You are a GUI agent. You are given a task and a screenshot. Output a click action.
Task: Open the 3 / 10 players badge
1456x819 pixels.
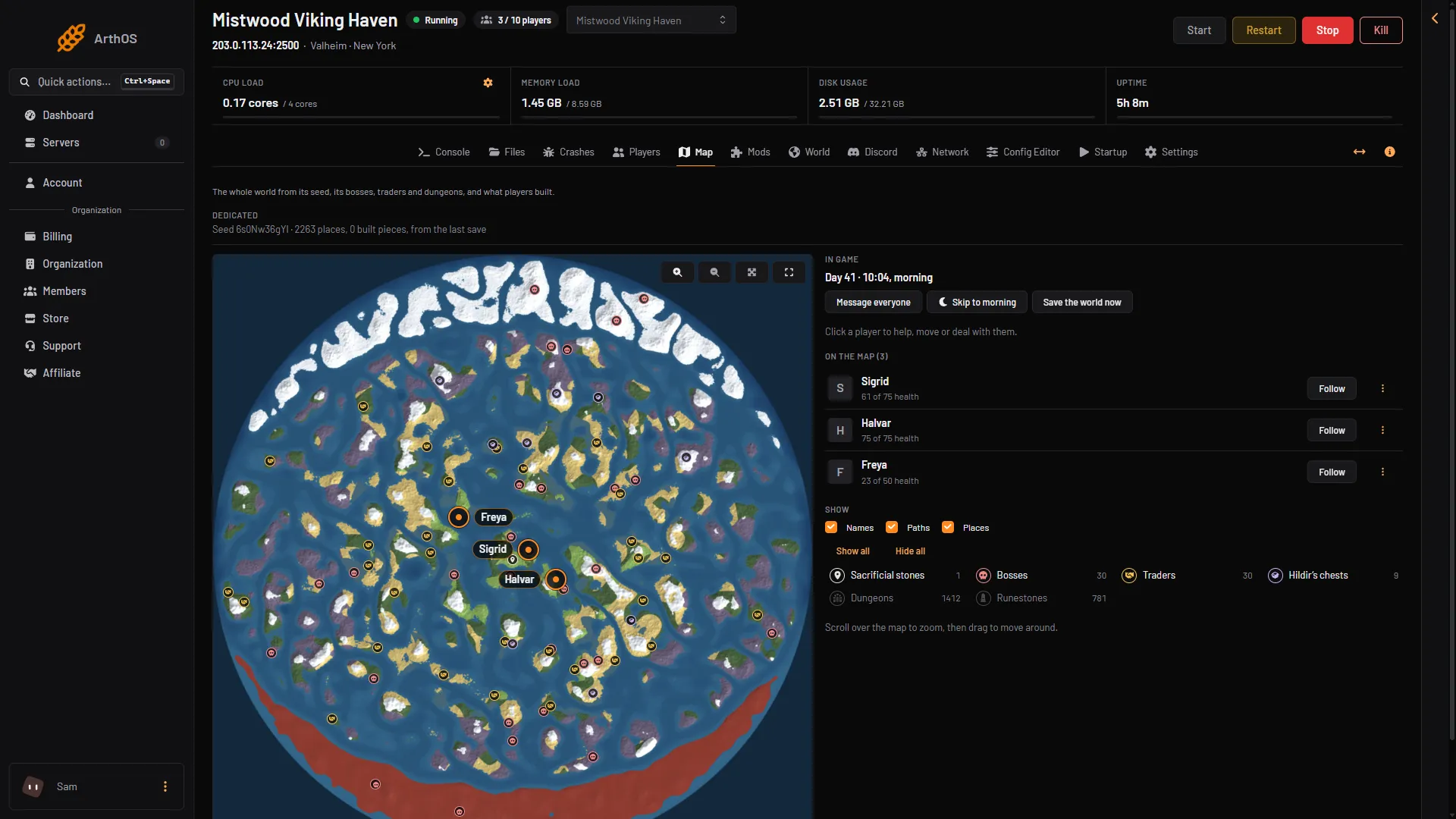point(516,20)
